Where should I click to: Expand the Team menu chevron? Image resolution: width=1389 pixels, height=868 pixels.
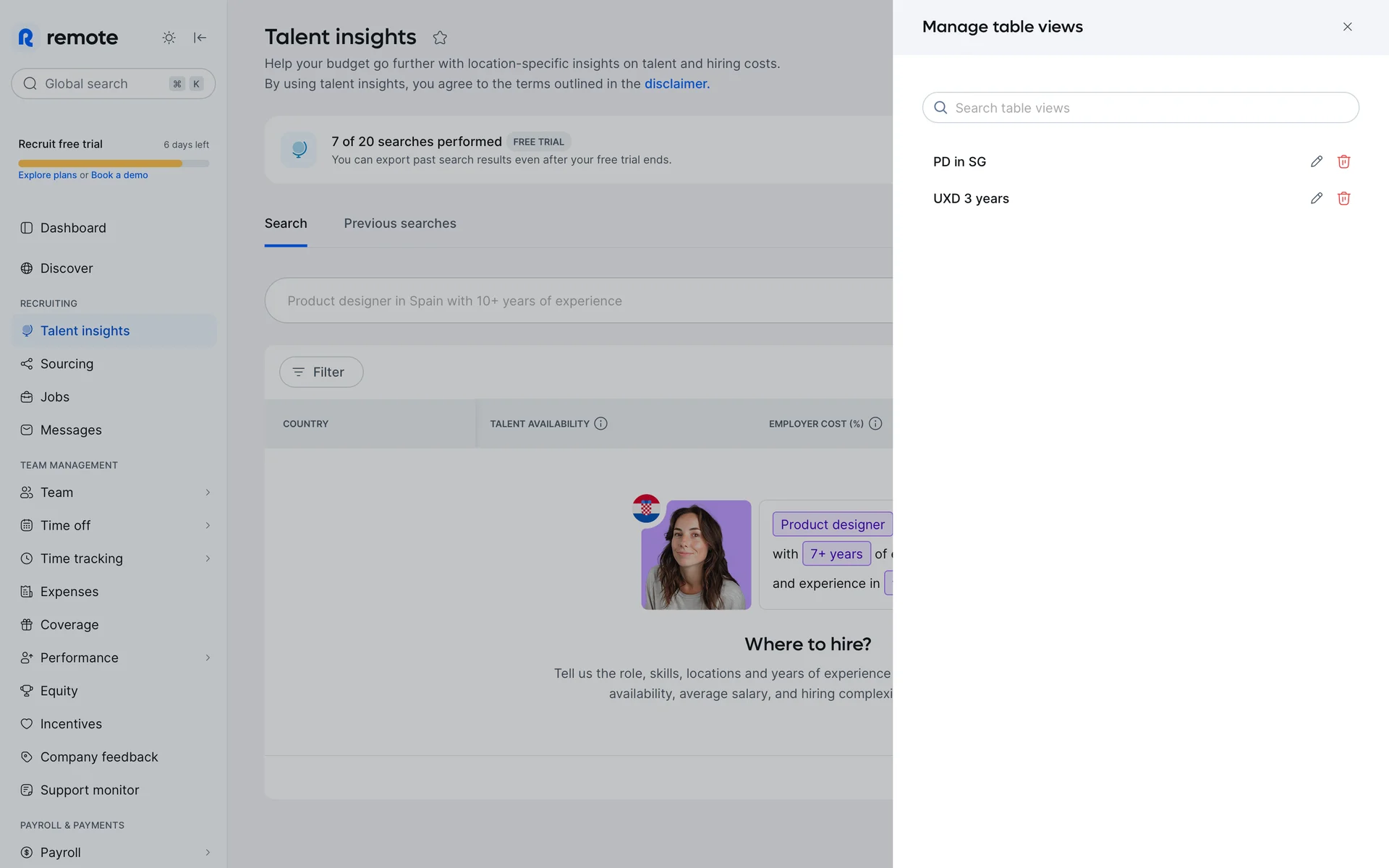[208, 493]
